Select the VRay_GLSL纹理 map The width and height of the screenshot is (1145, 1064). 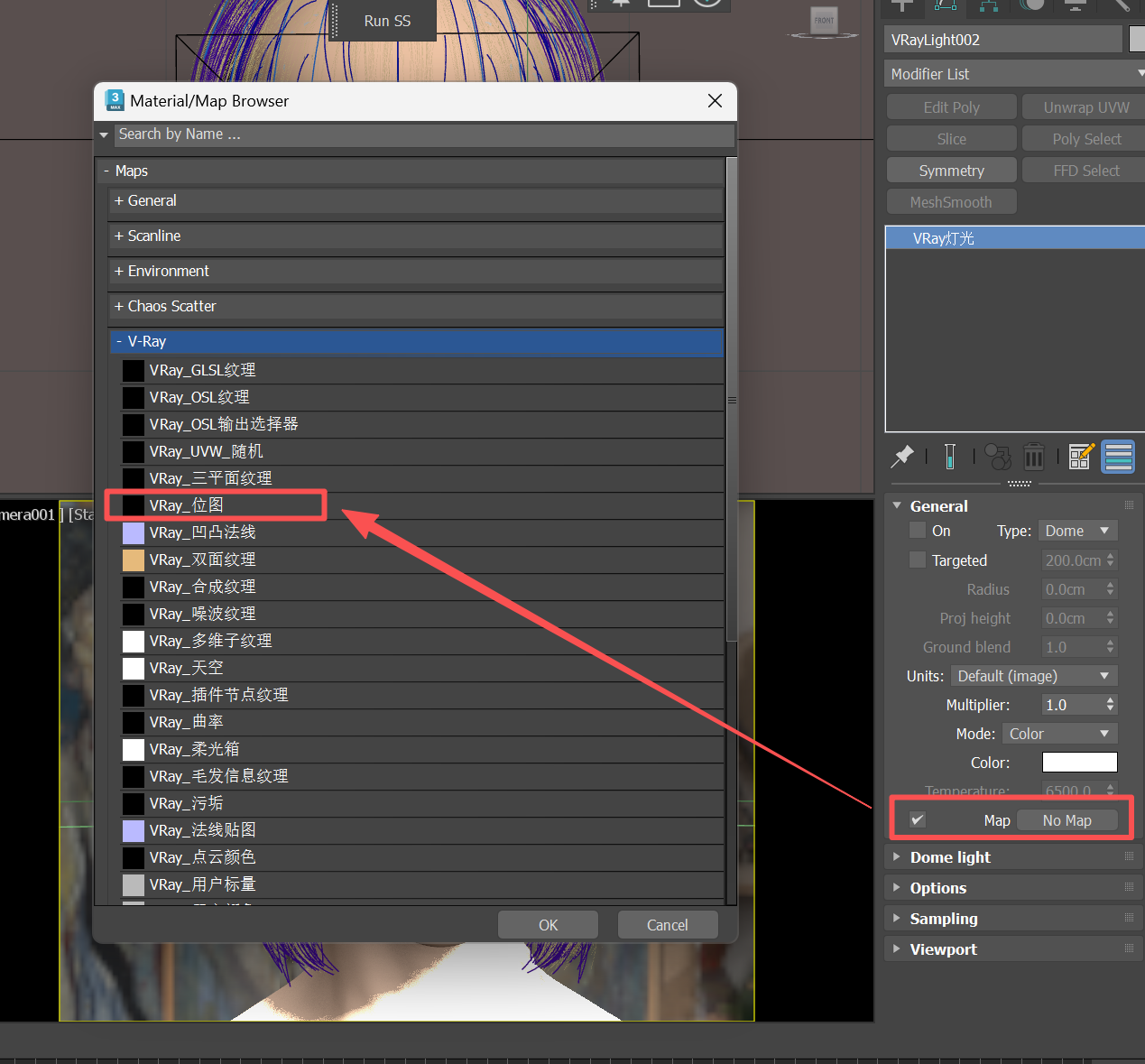(x=422, y=370)
